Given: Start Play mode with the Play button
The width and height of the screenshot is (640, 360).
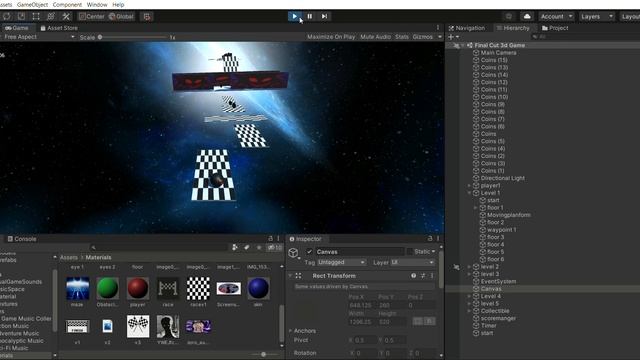Looking at the screenshot, I should pos(294,16).
